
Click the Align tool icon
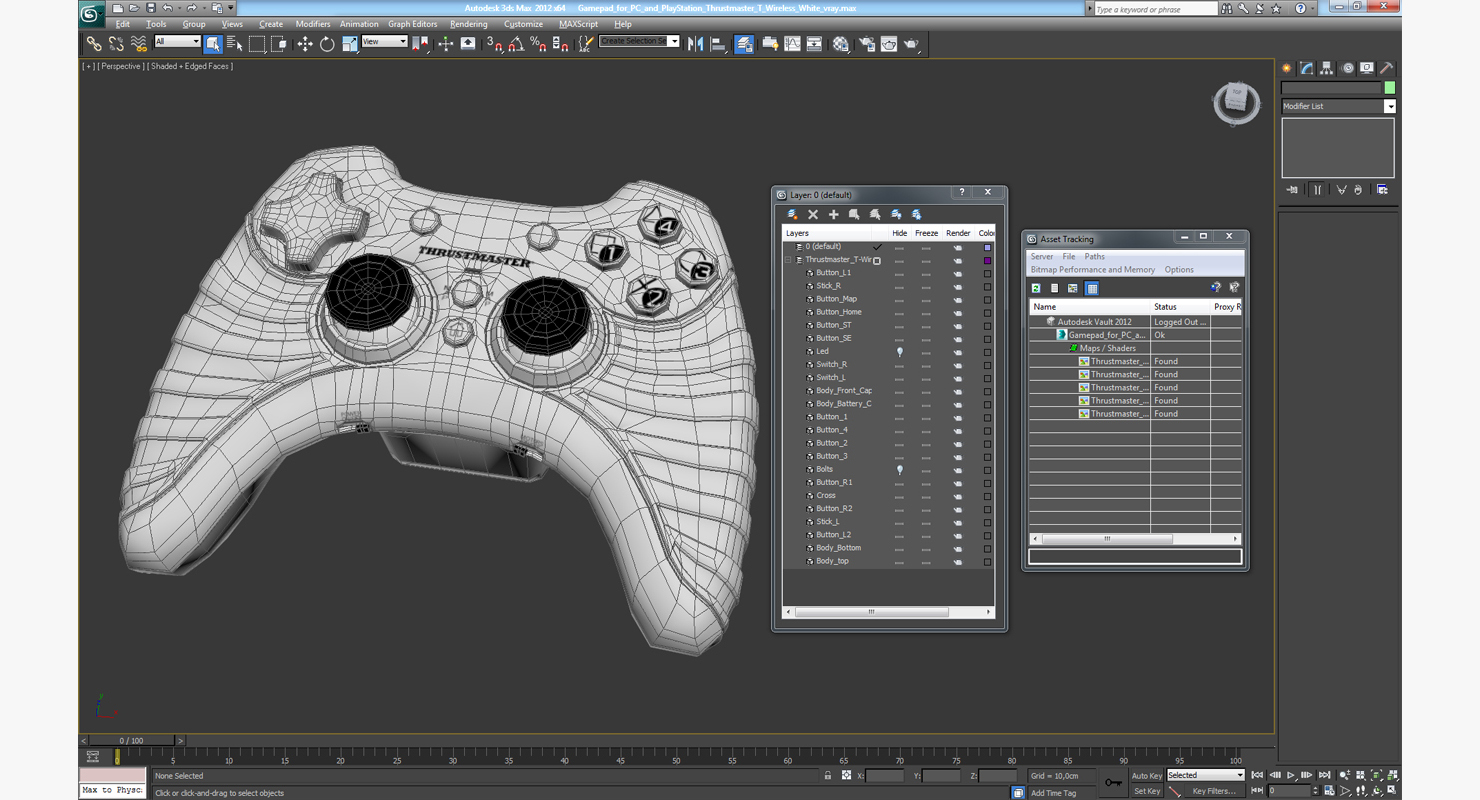[718, 44]
